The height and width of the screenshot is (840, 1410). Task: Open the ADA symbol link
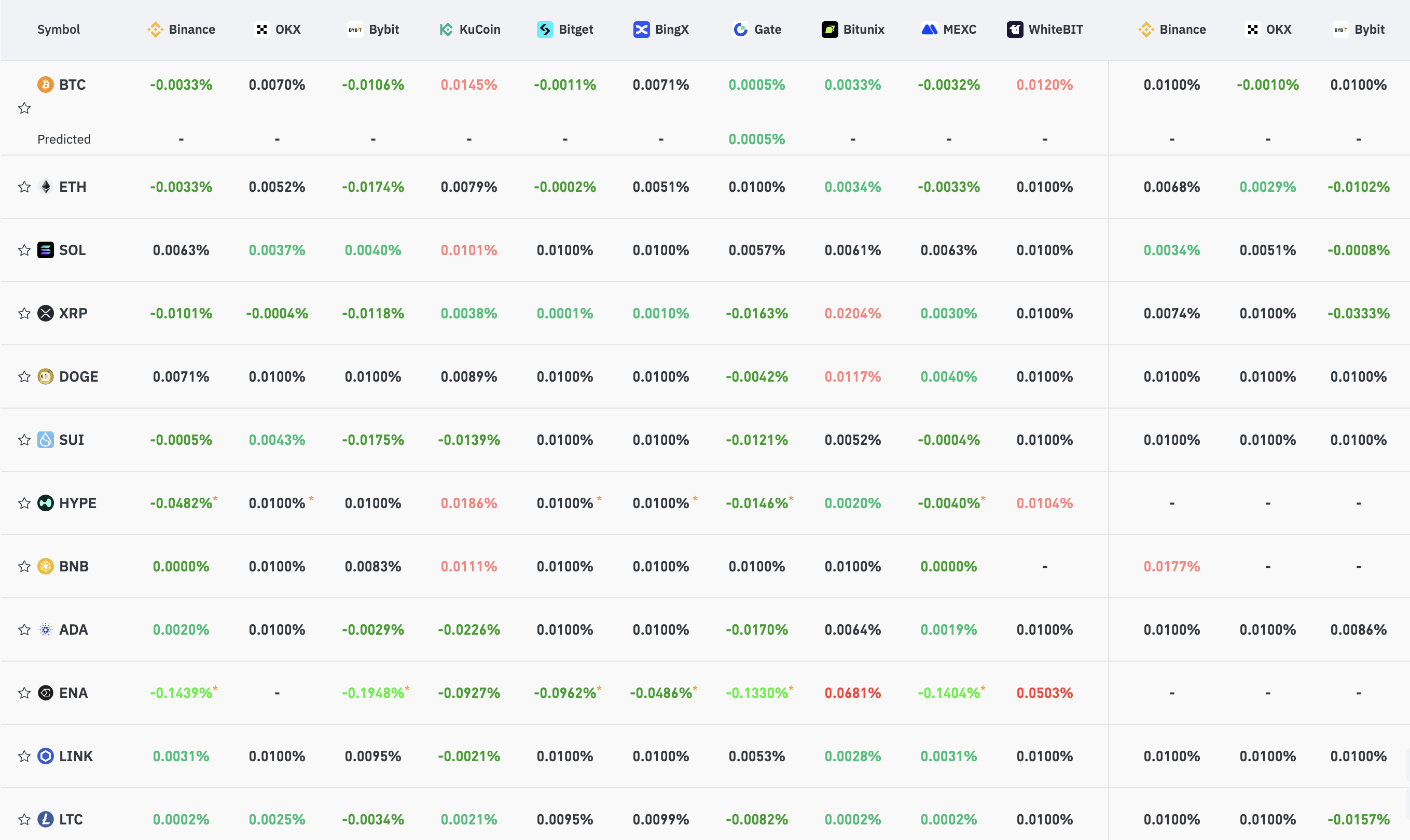[74, 630]
